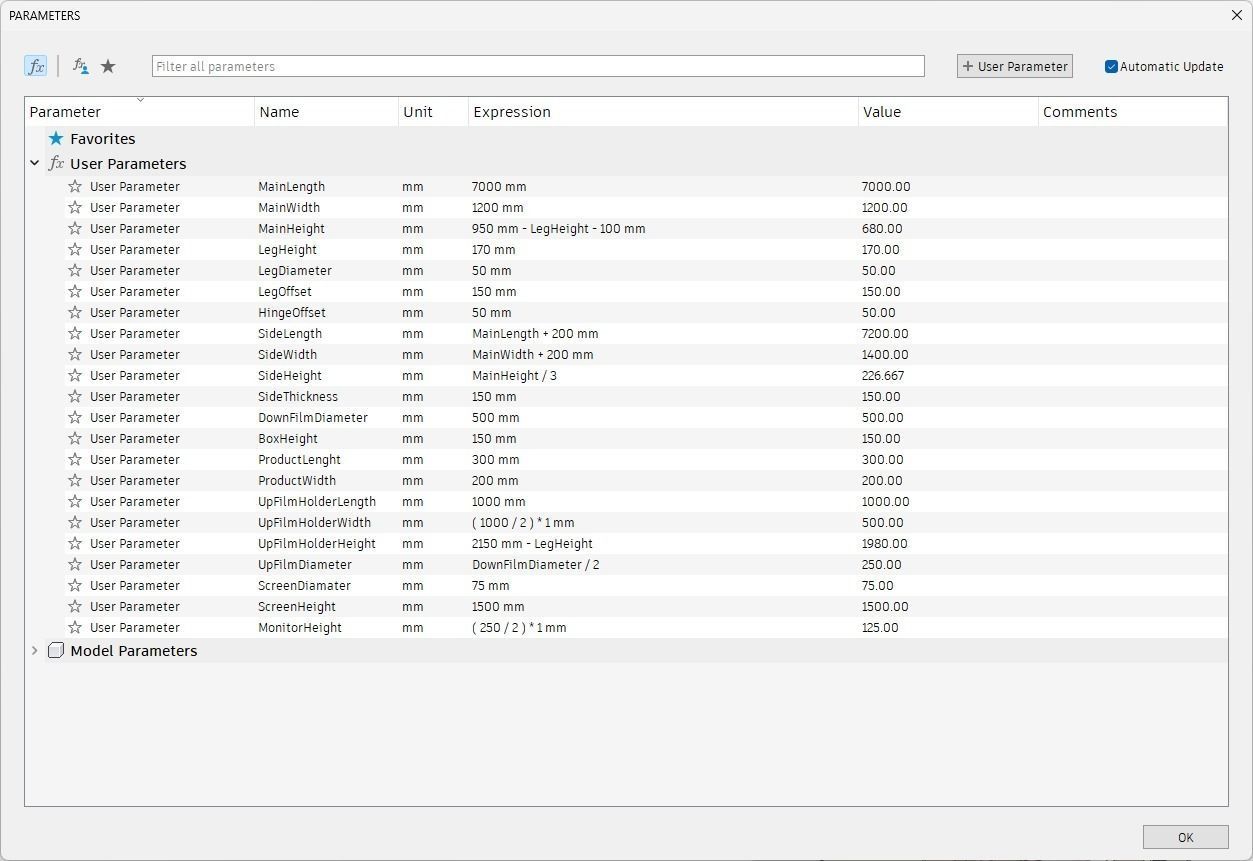Favorite the MainLength parameter star

(75, 186)
